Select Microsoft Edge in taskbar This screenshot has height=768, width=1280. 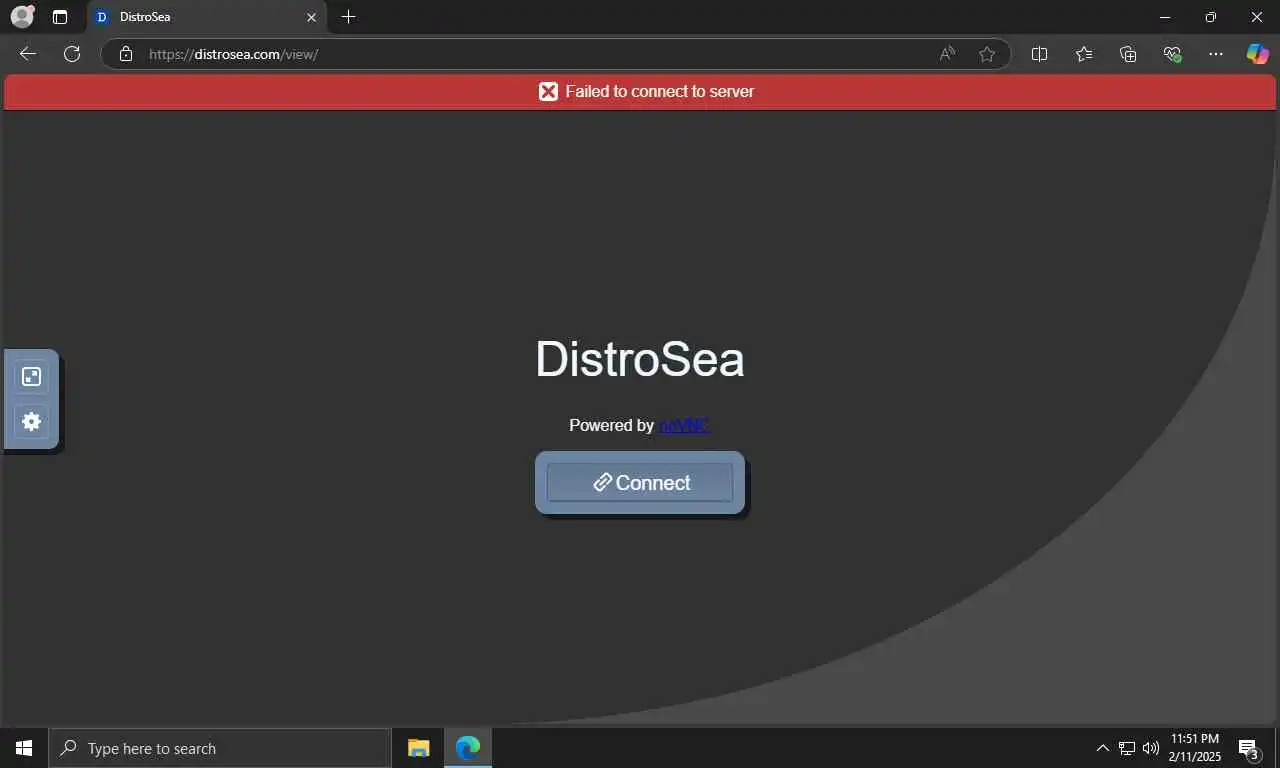(x=467, y=748)
